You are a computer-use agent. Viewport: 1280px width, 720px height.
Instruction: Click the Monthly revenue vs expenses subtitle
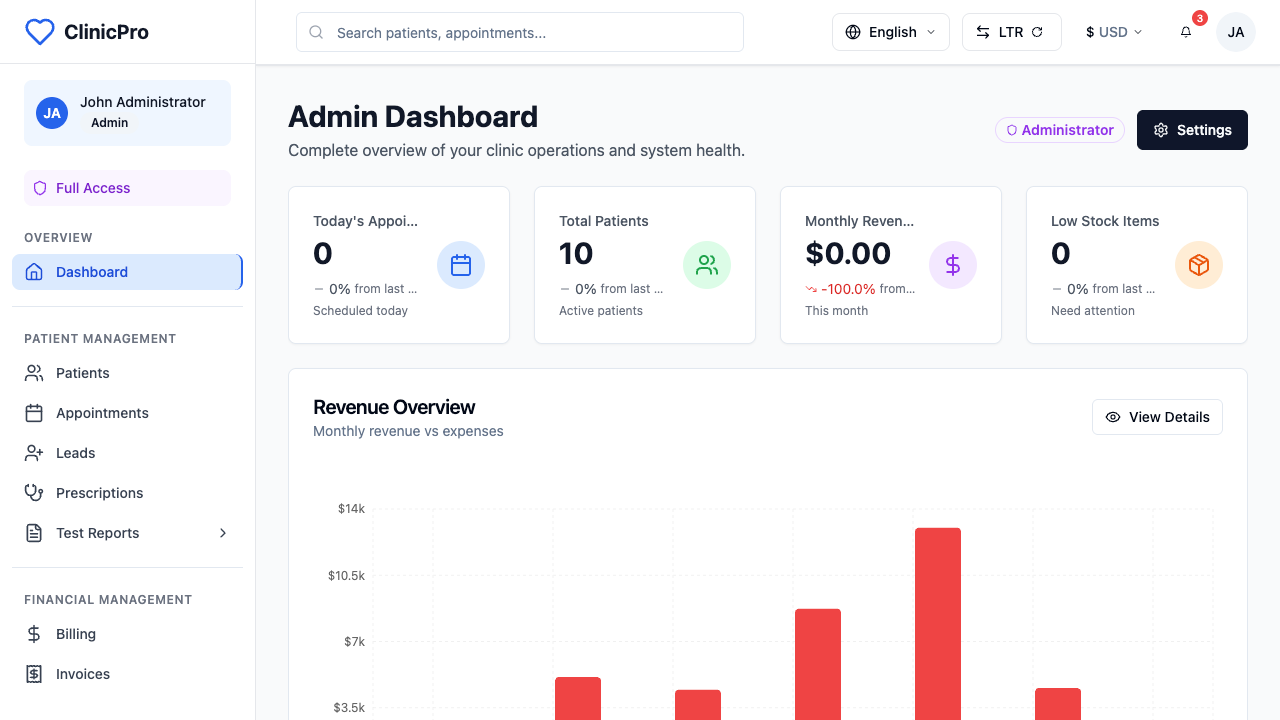[408, 431]
